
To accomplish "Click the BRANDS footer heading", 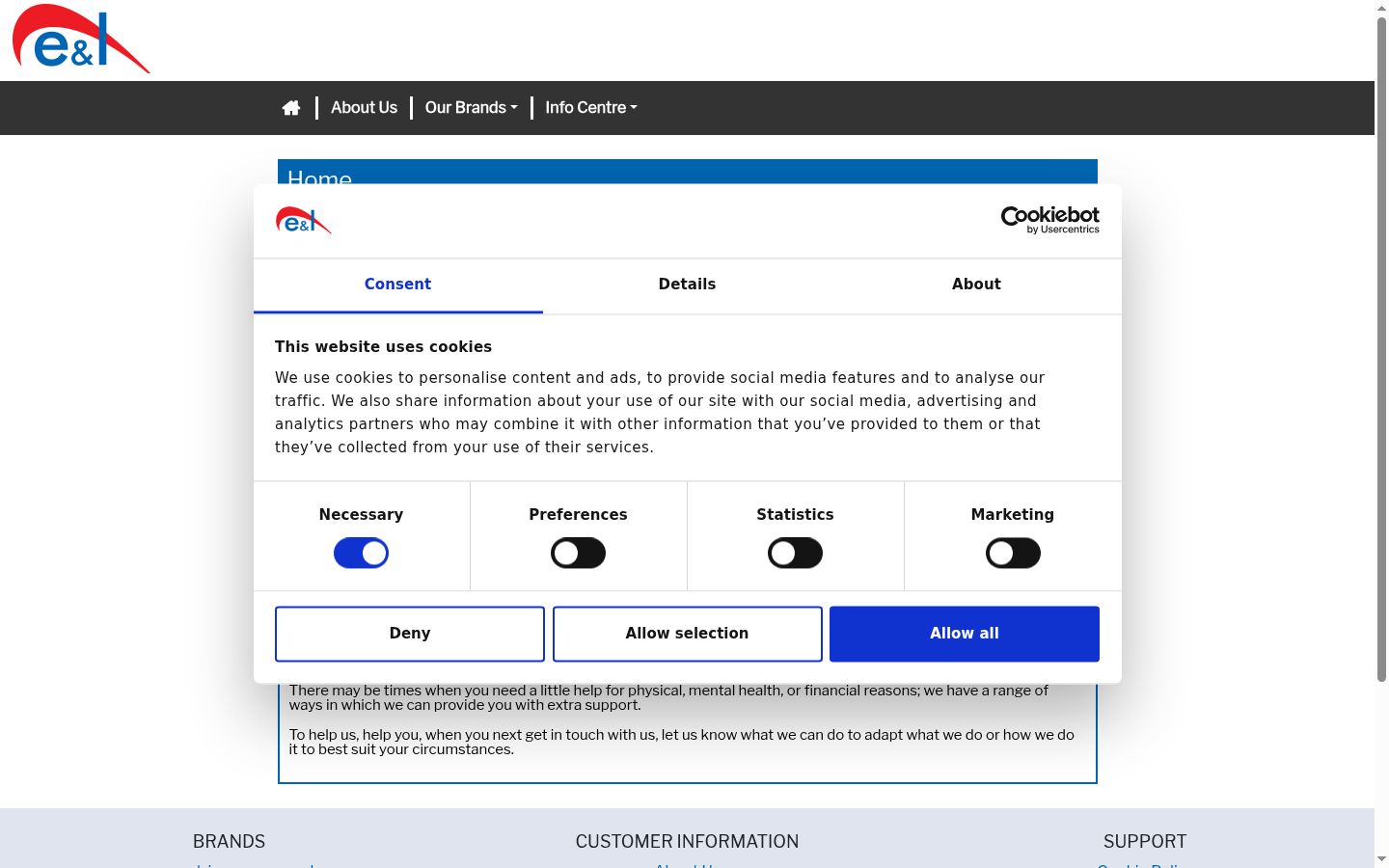I will click(229, 841).
